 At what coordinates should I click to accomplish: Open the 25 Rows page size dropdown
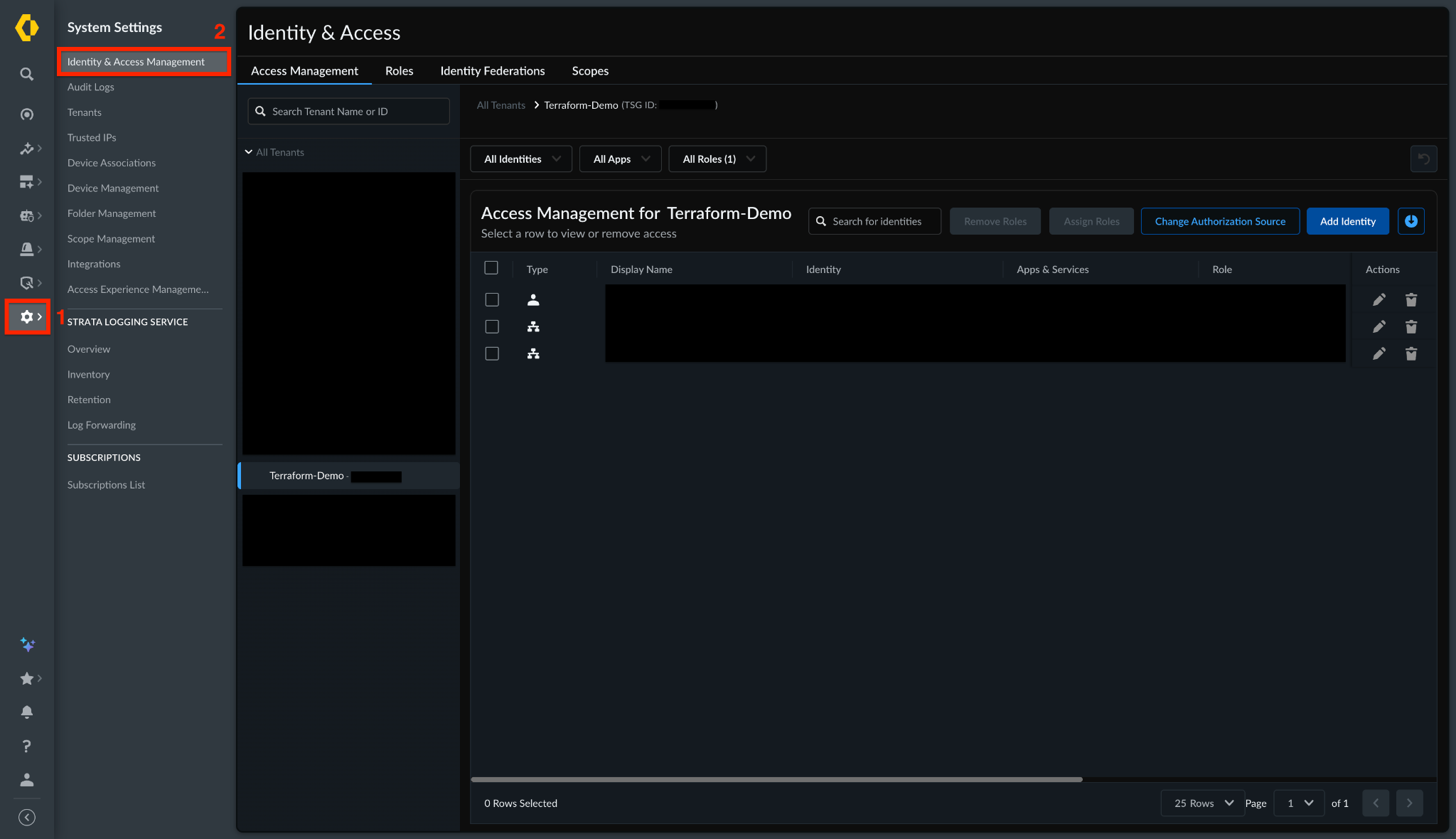(1203, 803)
